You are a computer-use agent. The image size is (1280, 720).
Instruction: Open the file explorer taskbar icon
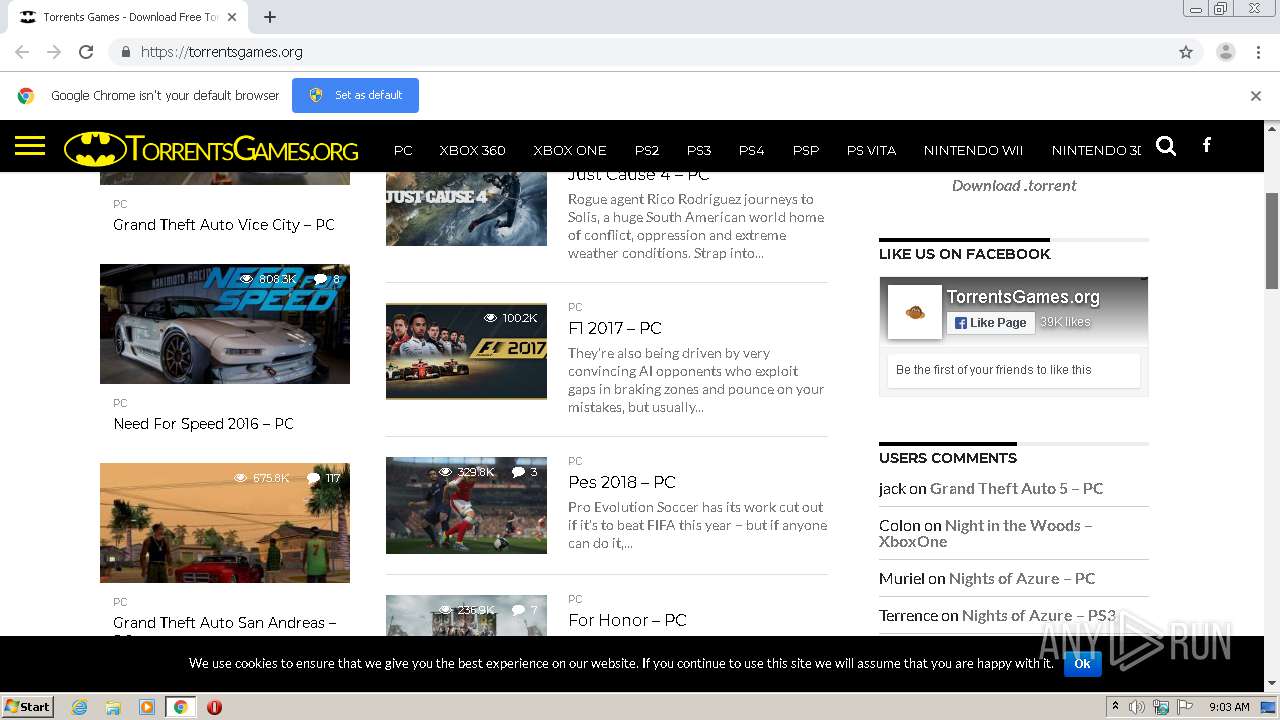(x=113, y=707)
